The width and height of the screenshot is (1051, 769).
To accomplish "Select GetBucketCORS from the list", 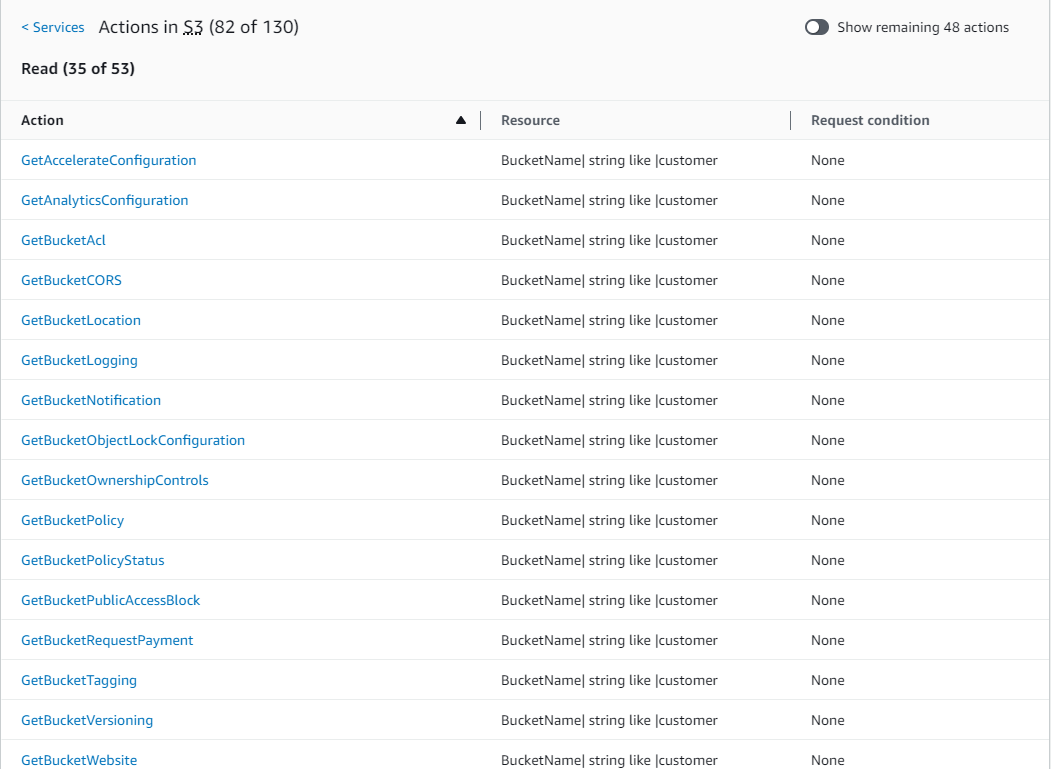I will coord(71,280).
